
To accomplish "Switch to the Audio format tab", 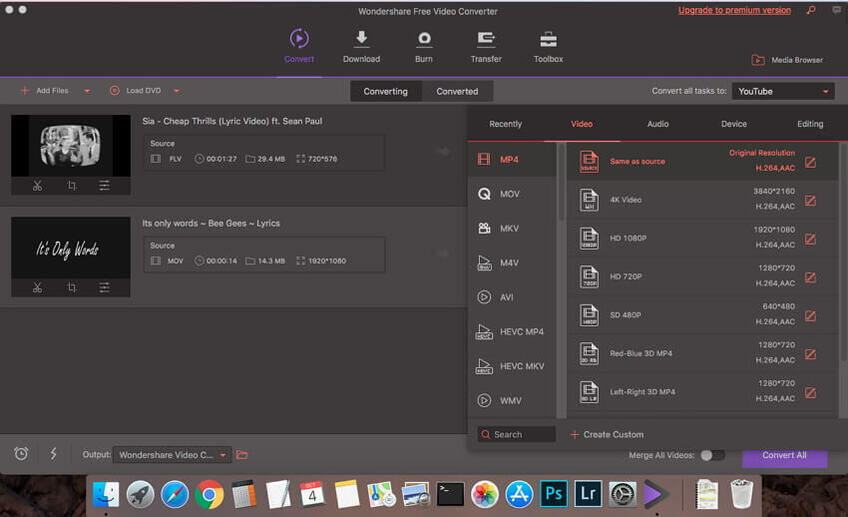I will tap(658, 124).
